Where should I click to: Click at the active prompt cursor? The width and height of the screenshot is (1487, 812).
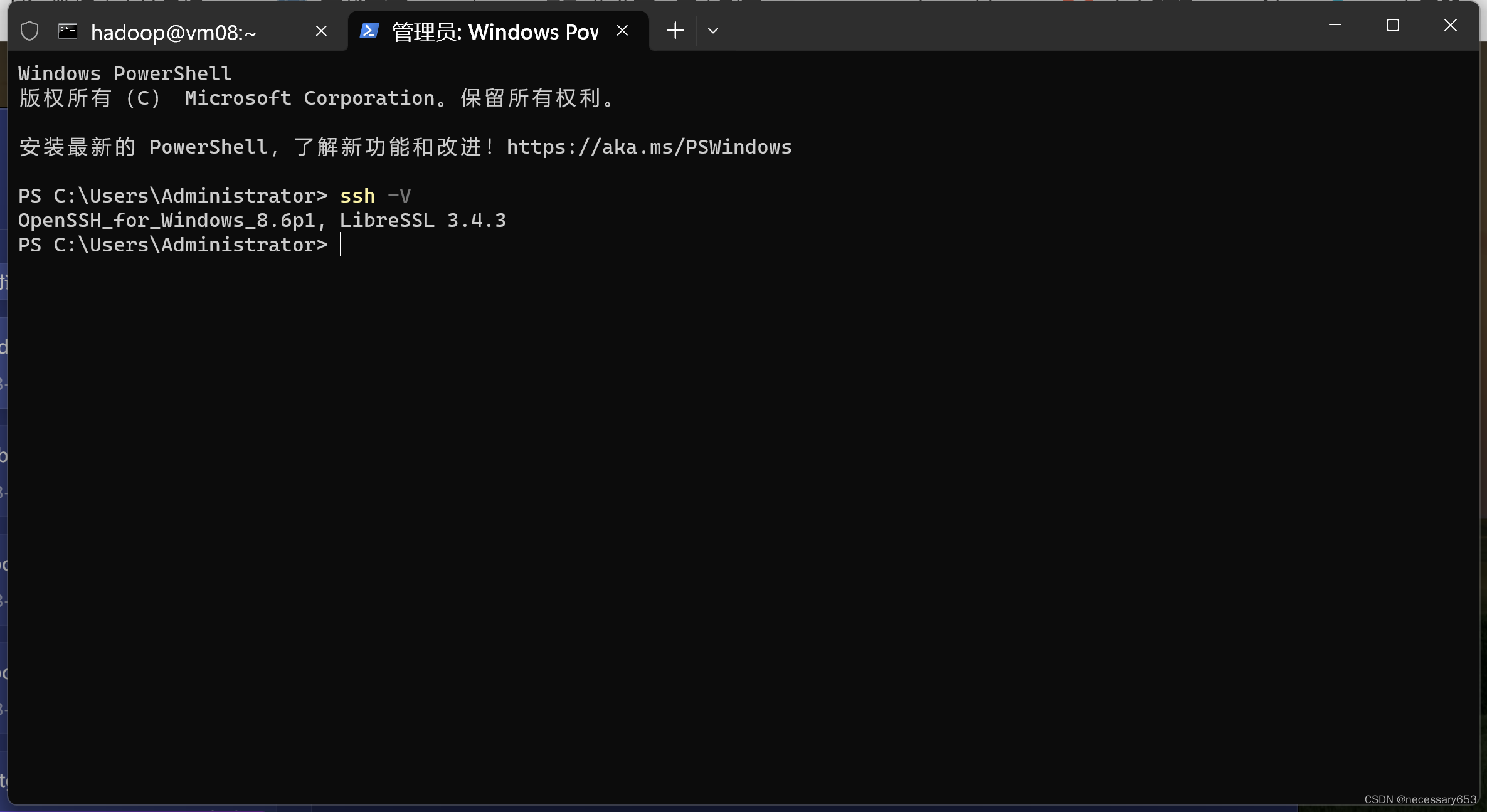[x=341, y=245]
